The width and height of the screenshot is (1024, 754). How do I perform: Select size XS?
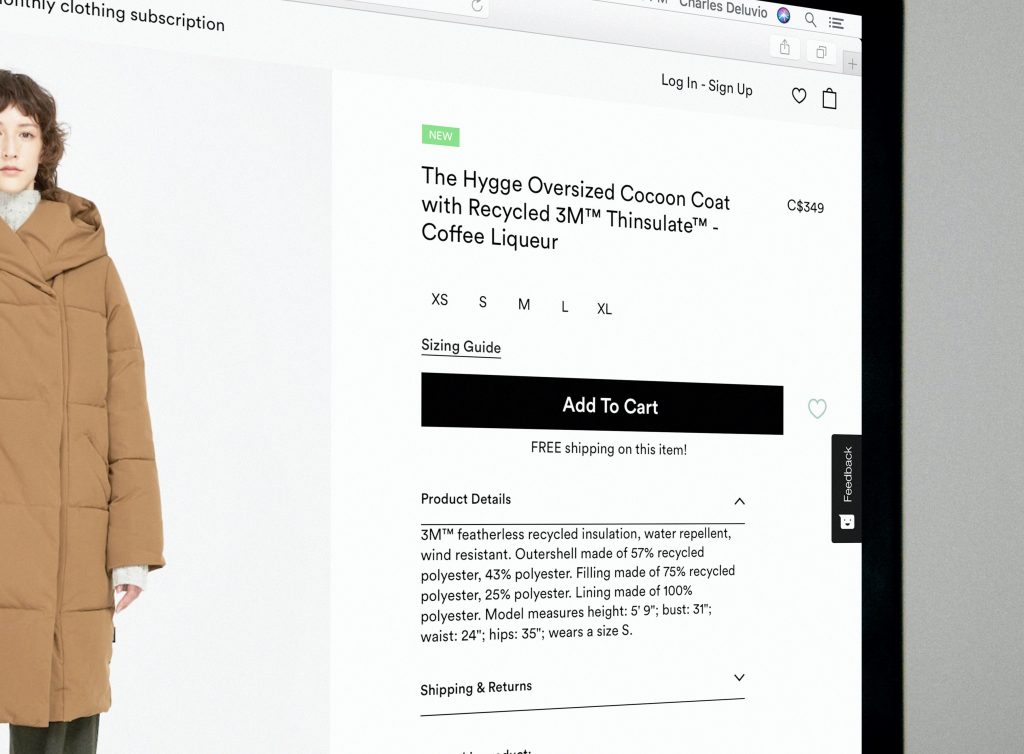[x=440, y=299]
